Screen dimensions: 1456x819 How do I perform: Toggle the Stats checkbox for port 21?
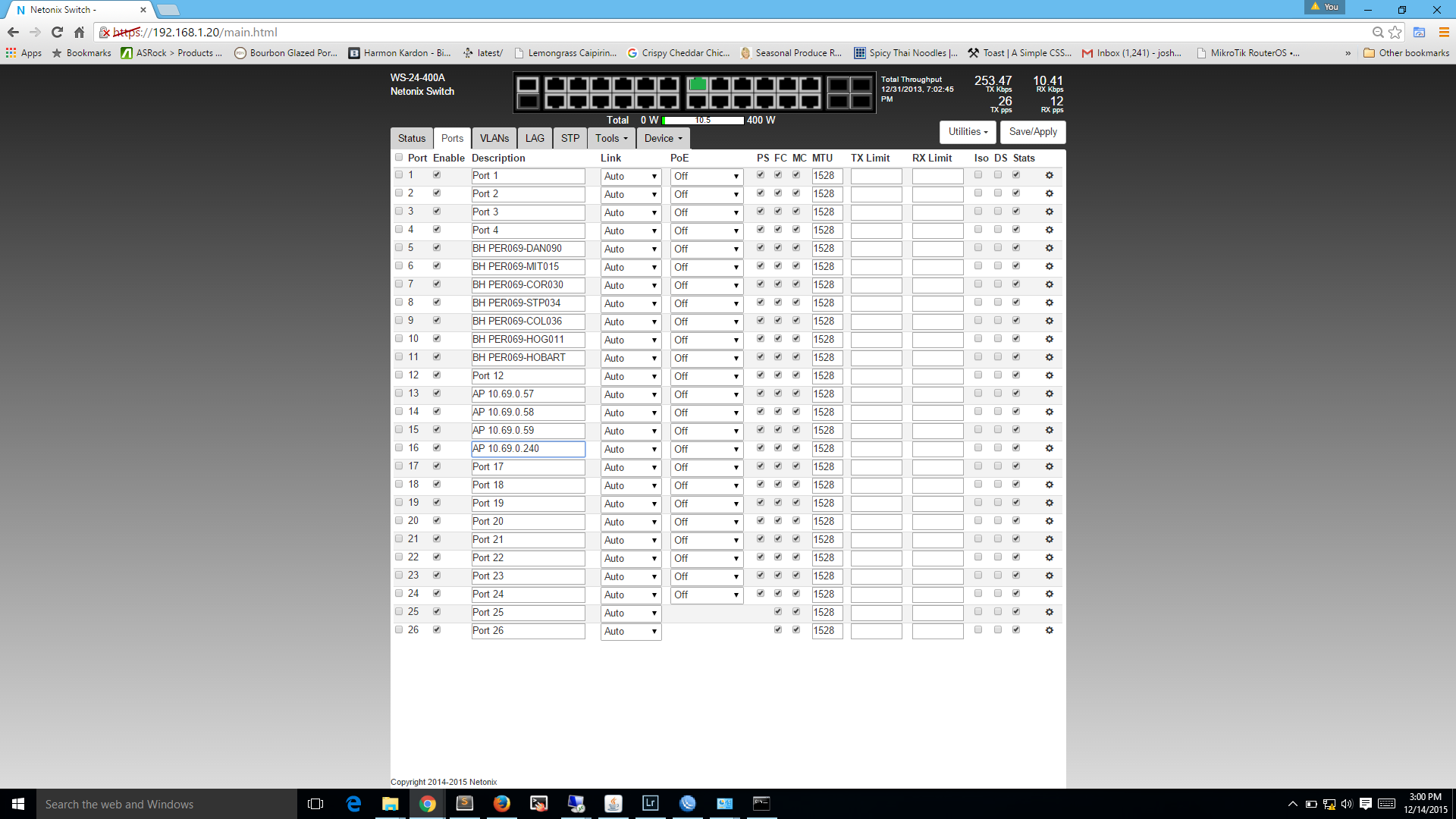pos(1016,539)
